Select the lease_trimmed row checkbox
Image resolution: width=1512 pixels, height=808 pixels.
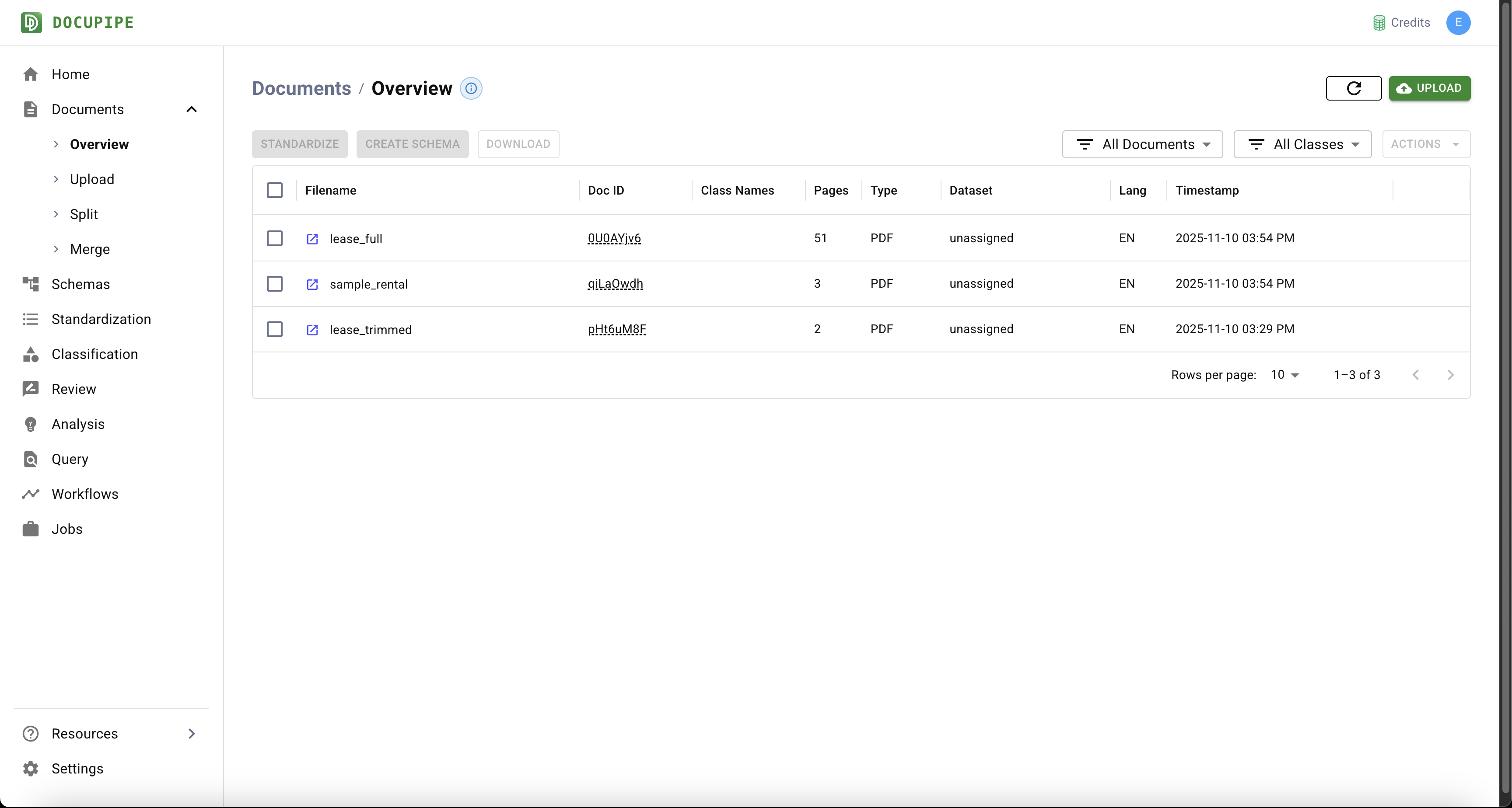click(x=275, y=329)
